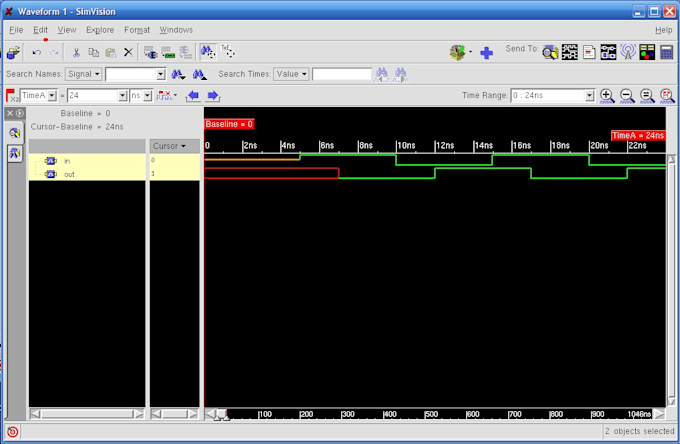This screenshot has width=680, height=444.
Task: Click the blue plus add icon
Action: (487, 53)
